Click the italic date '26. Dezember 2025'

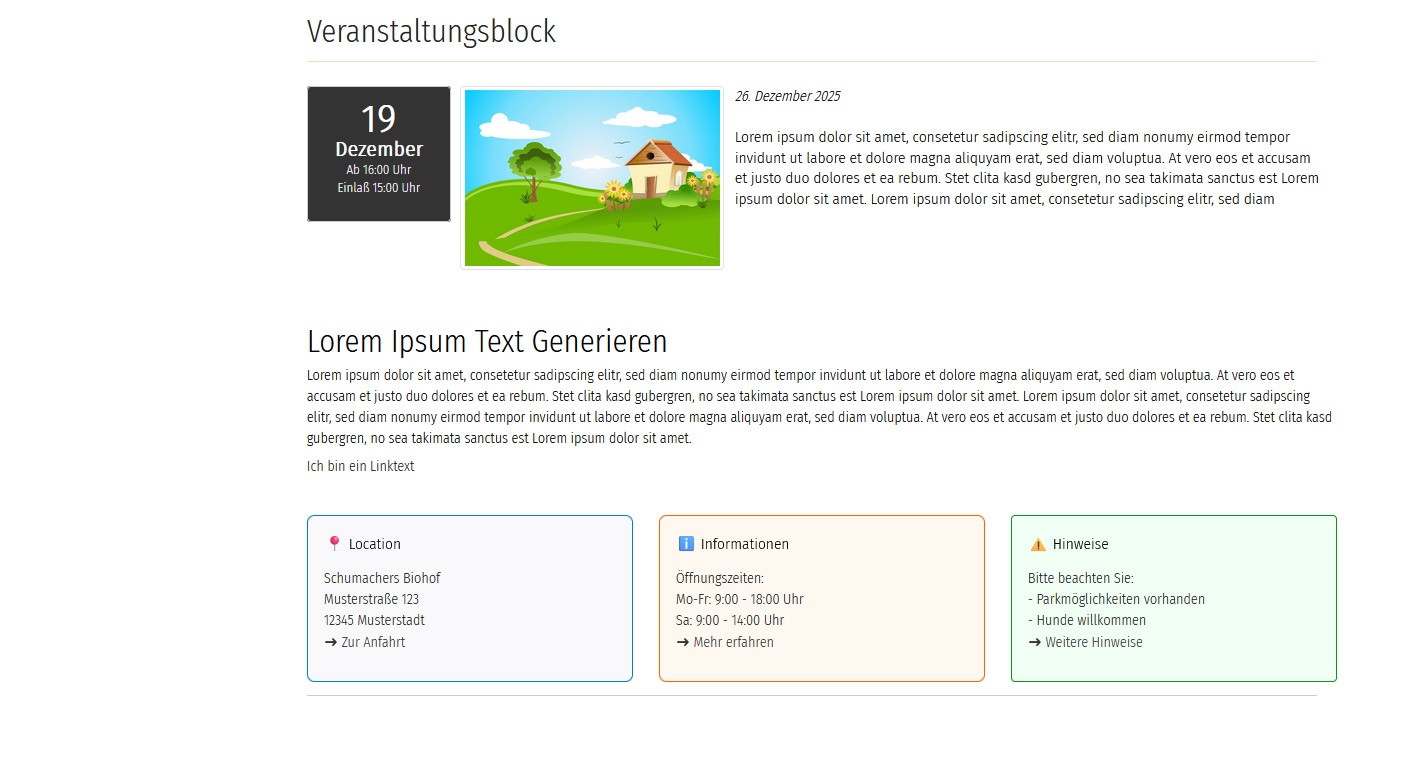787,97
